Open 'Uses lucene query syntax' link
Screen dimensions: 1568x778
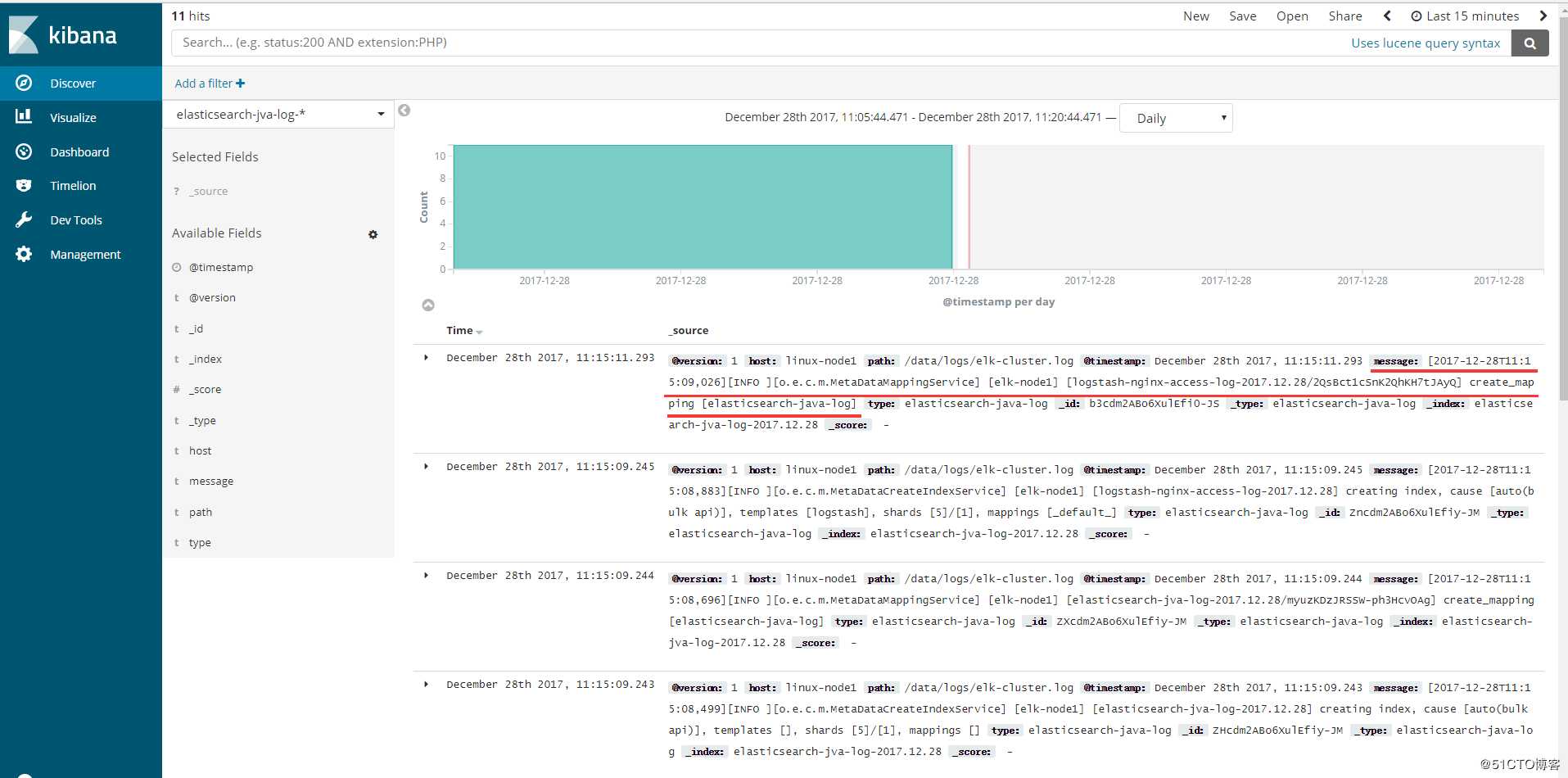(1426, 43)
